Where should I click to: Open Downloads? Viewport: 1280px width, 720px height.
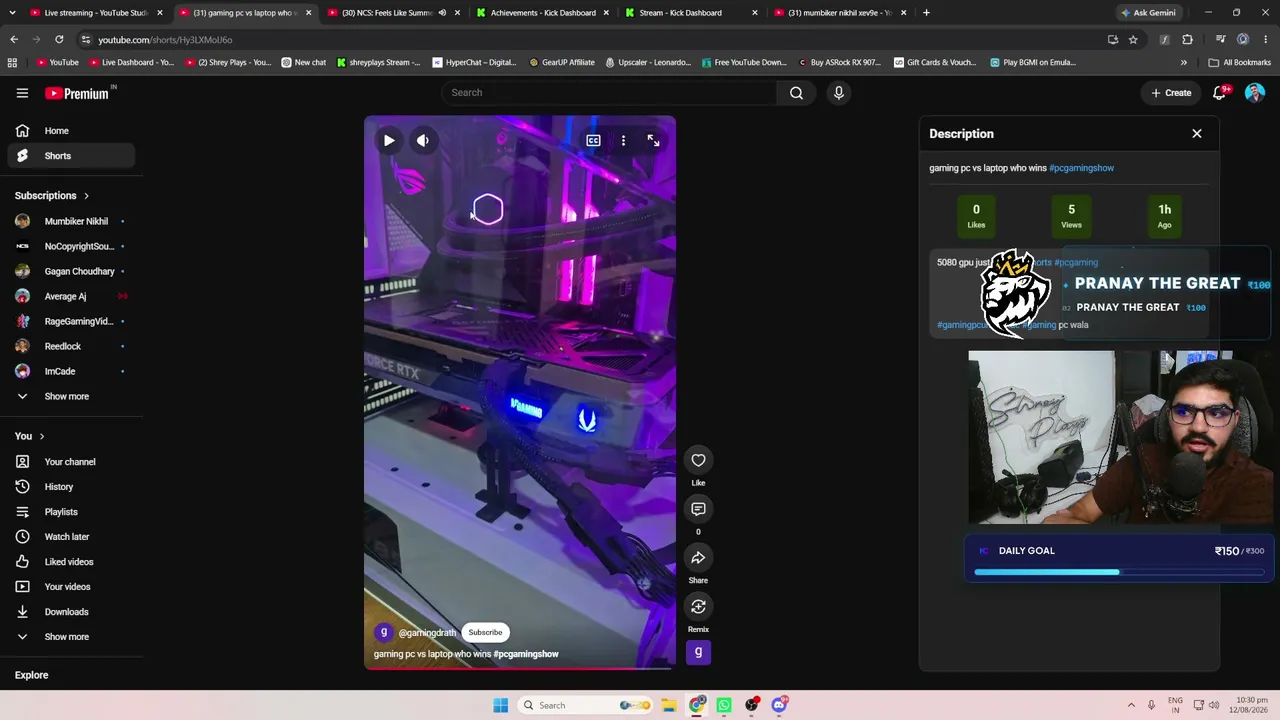click(x=71, y=612)
